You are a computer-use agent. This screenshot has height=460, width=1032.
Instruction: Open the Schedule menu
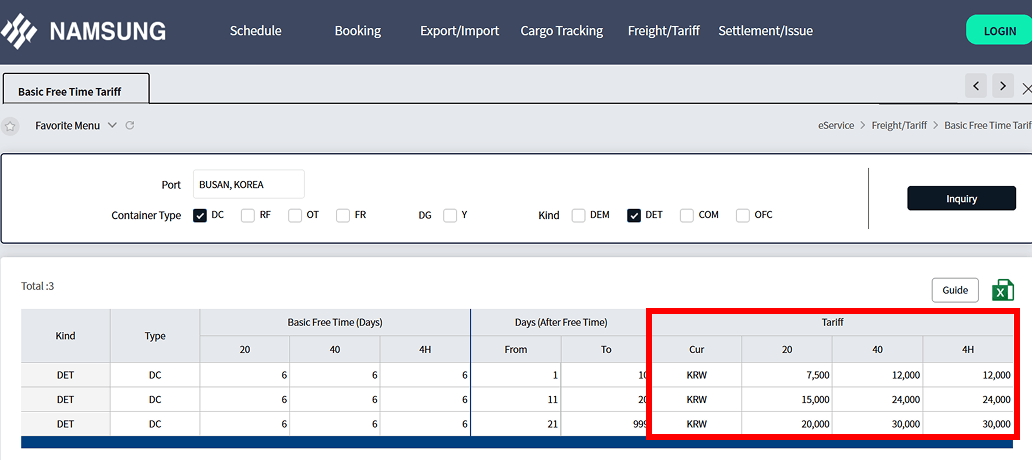coord(255,31)
